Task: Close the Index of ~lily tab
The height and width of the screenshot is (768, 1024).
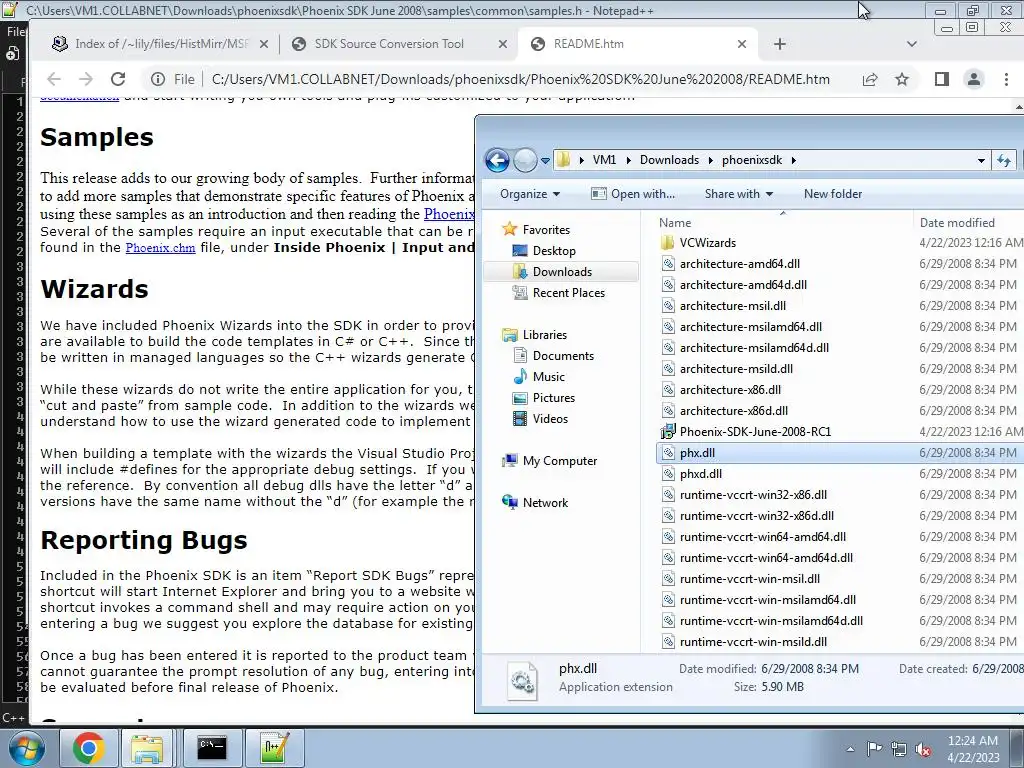Action: [263, 44]
